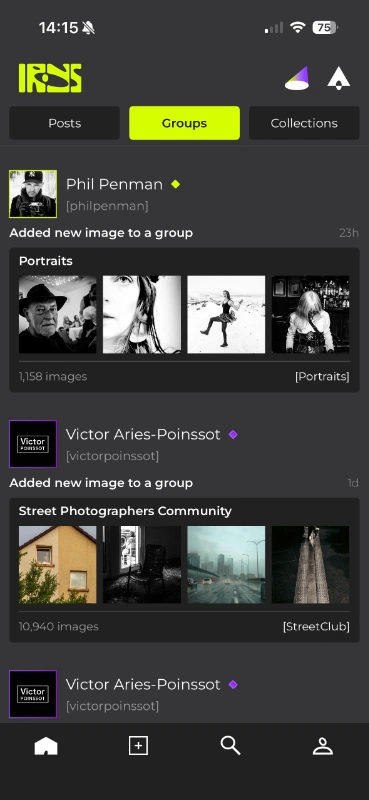Image resolution: width=369 pixels, height=800 pixels.
Task: View the dancer in snow photo
Action: [x=226, y=314]
